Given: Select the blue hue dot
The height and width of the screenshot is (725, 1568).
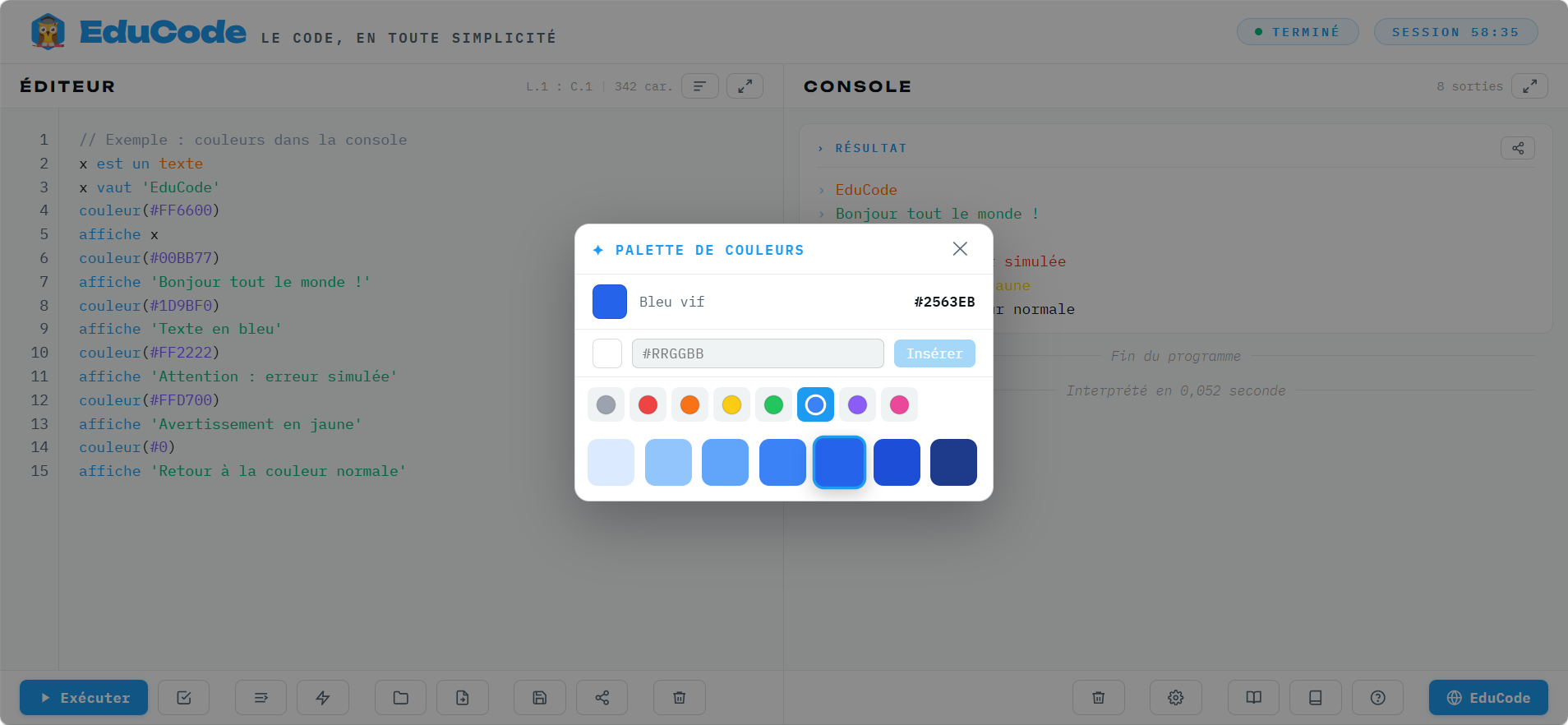Looking at the screenshot, I should [815, 404].
